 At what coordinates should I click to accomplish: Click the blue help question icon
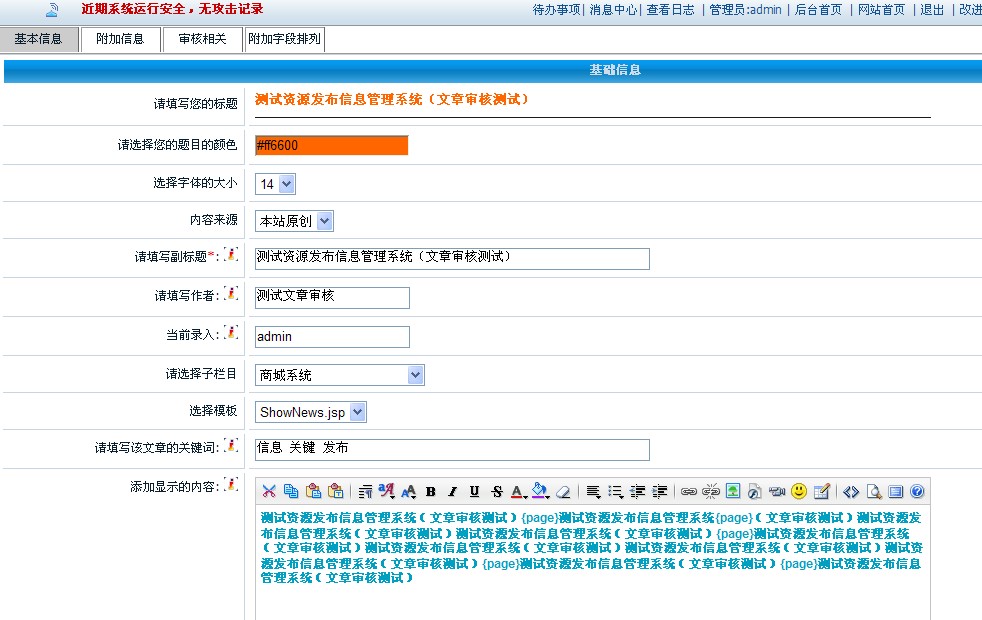[917, 492]
